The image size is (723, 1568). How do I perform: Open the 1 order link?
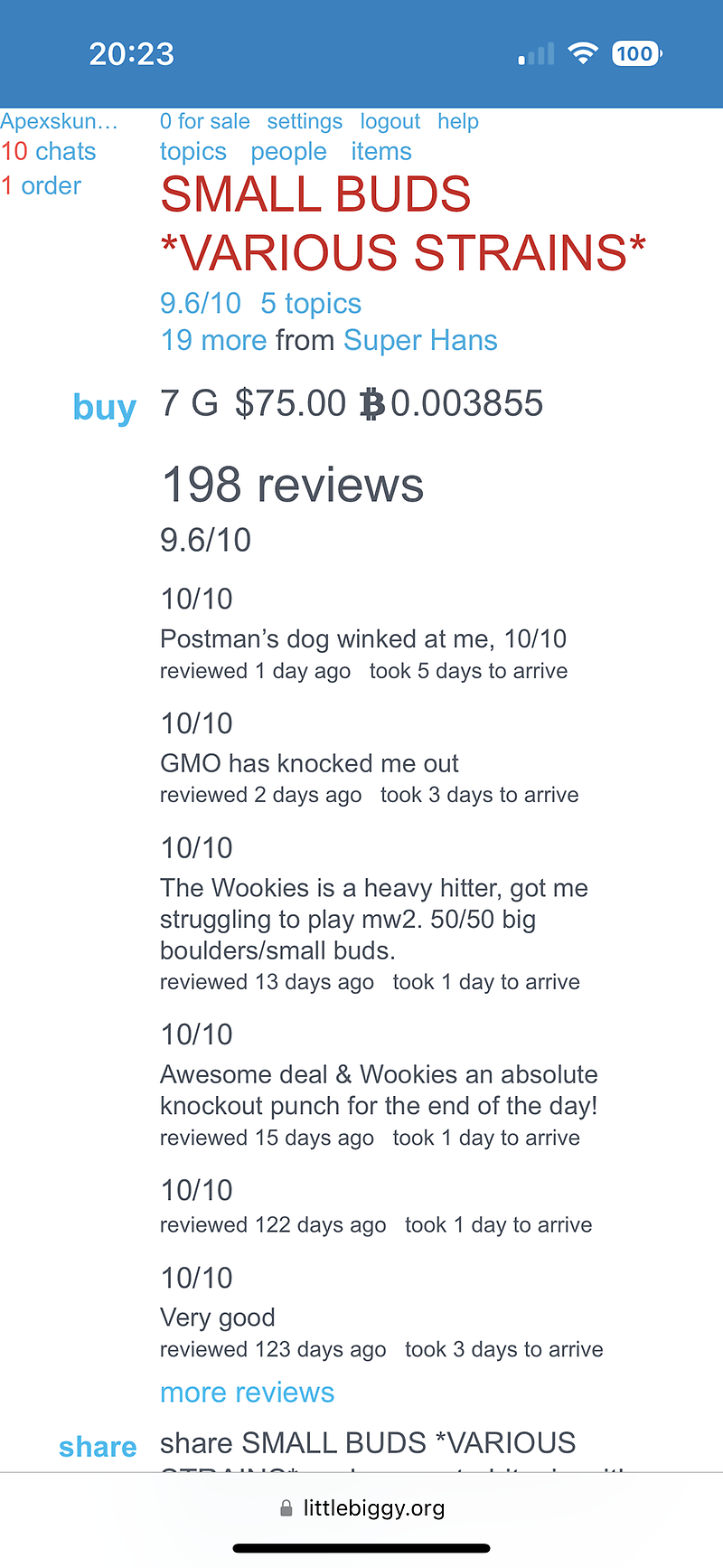[41, 186]
